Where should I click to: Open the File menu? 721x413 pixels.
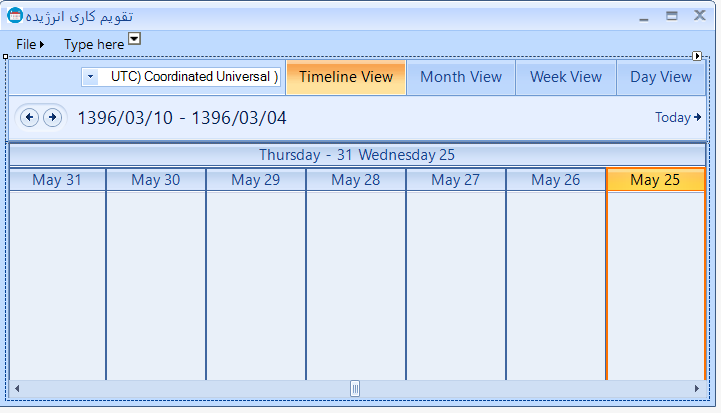pos(29,44)
